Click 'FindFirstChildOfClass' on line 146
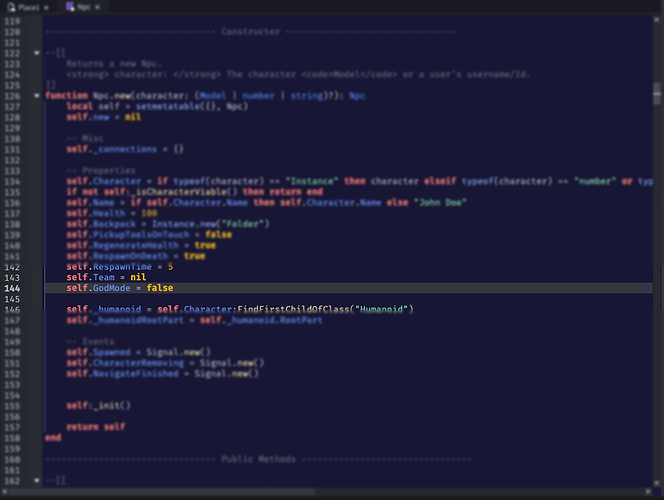The width and height of the screenshot is (664, 500). [x=293, y=309]
